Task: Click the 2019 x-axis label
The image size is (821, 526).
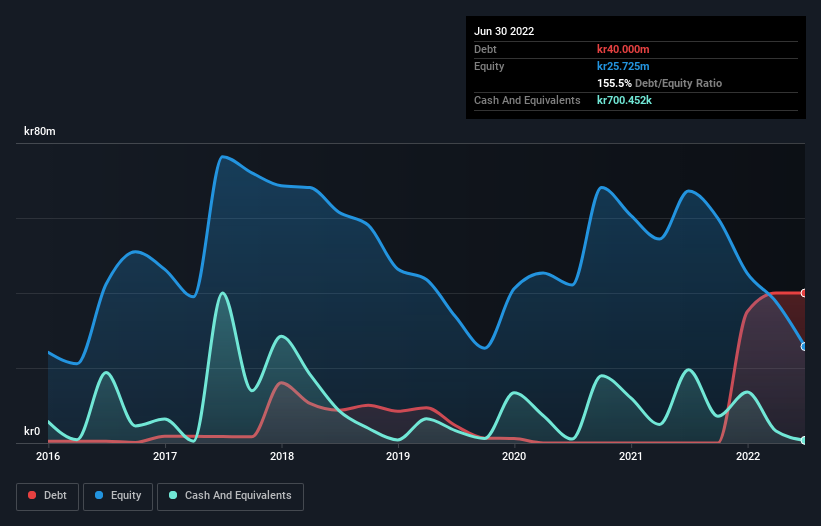Action: pos(398,456)
